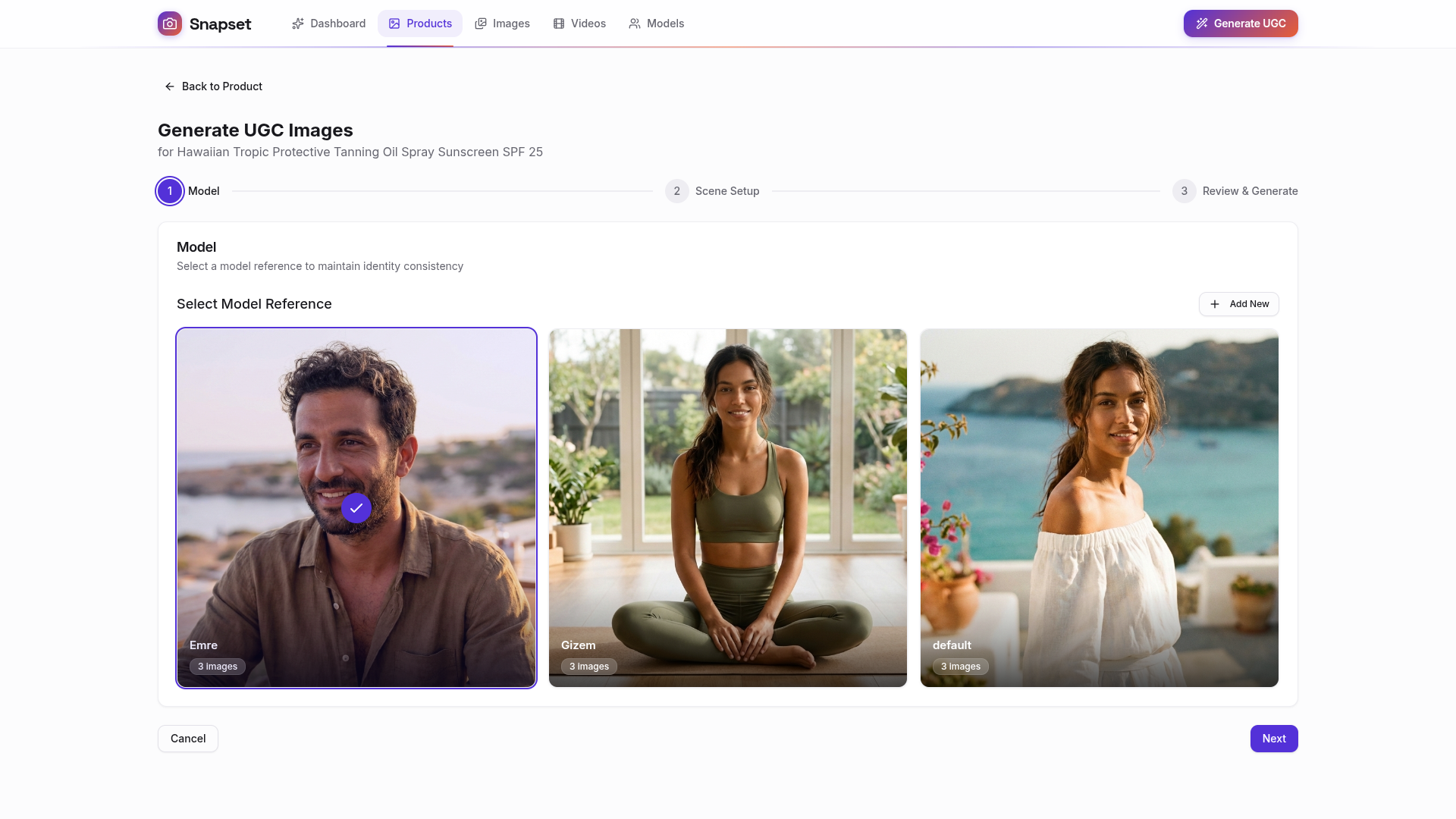Click the 3 images badge on Gizem card

pos(589,667)
